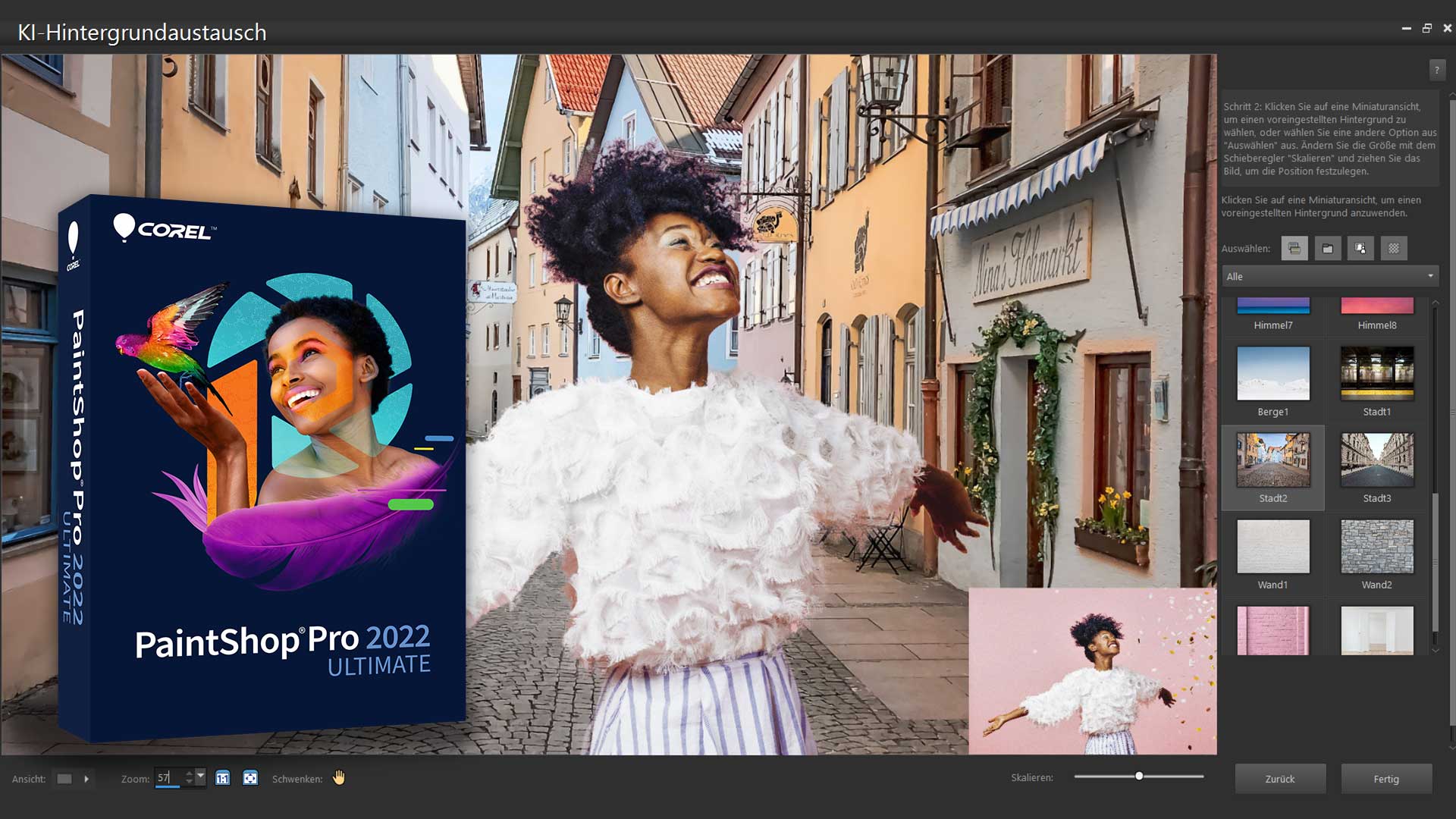This screenshot has height=819, width=1456.
Task: Open the folder icon to browse custom backgrounds
Action: point(1328,248)
